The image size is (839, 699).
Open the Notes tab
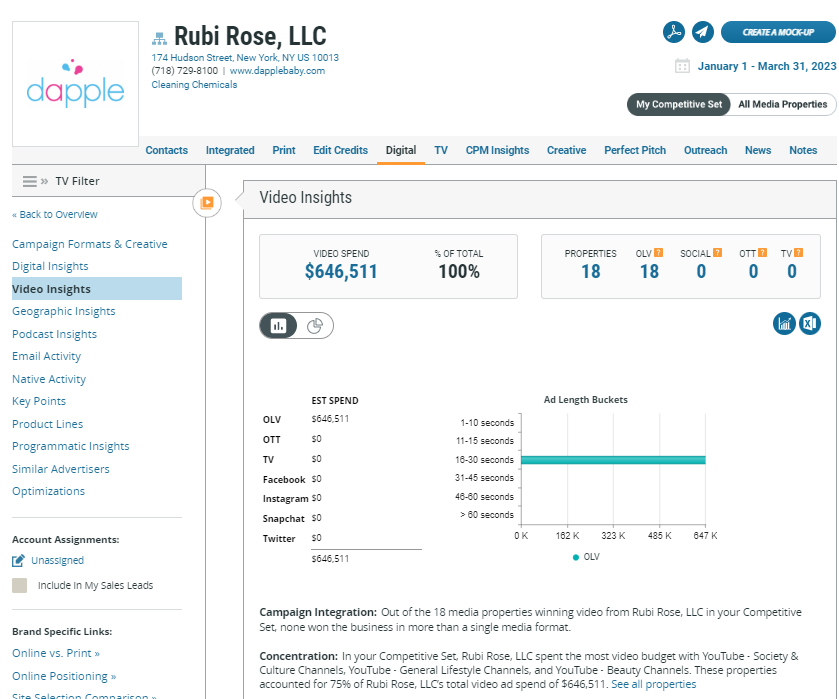[x=803, y=150]
